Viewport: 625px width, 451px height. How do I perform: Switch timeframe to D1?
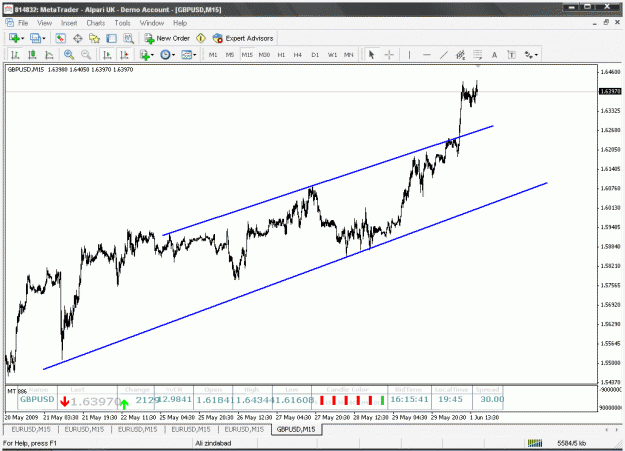pyautogui.click(x=315, y=55)
